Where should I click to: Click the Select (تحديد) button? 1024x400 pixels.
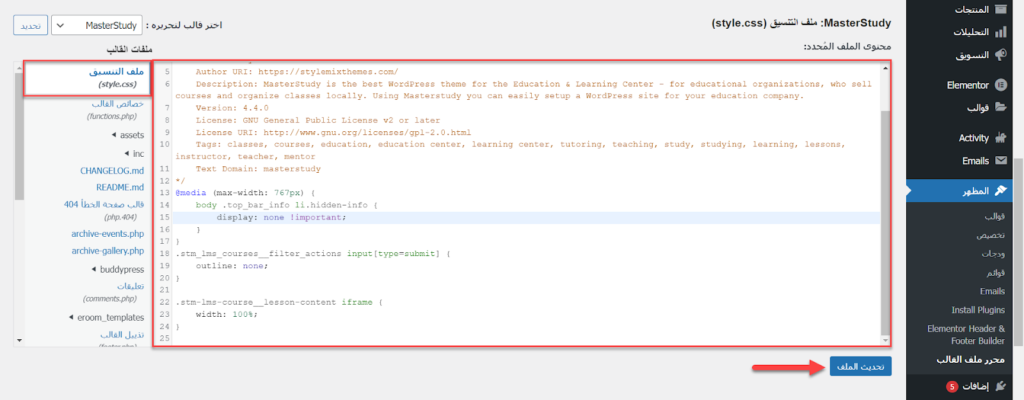[30, 25]
